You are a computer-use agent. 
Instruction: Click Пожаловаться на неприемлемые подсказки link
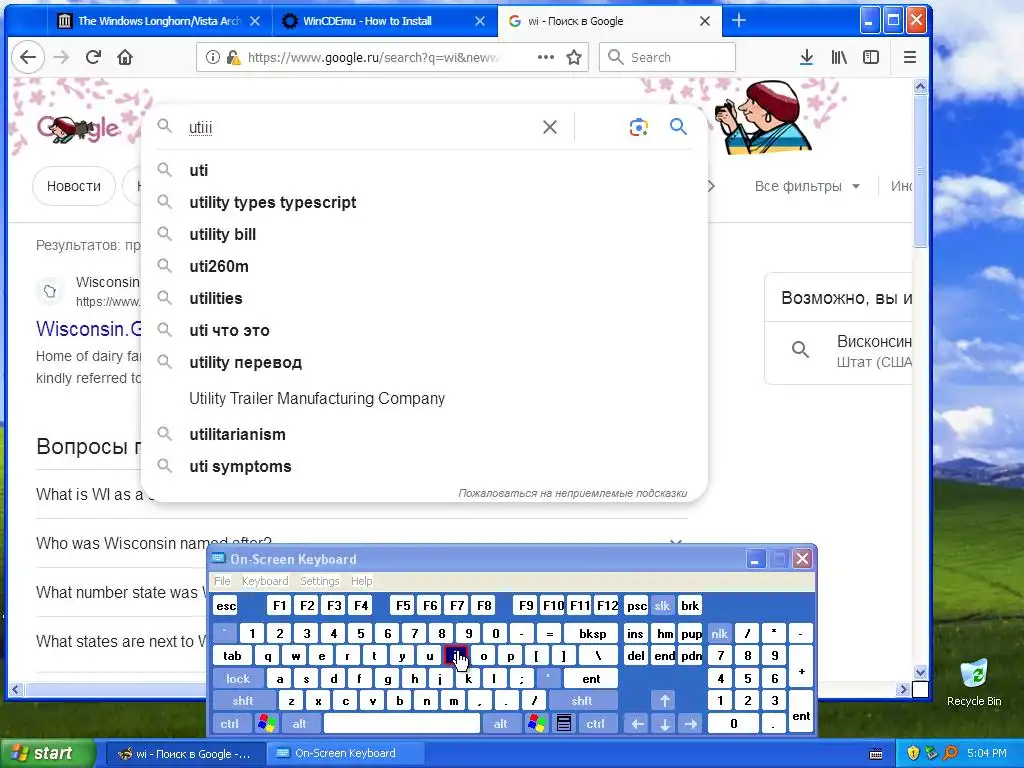click(x=573, y=493)
